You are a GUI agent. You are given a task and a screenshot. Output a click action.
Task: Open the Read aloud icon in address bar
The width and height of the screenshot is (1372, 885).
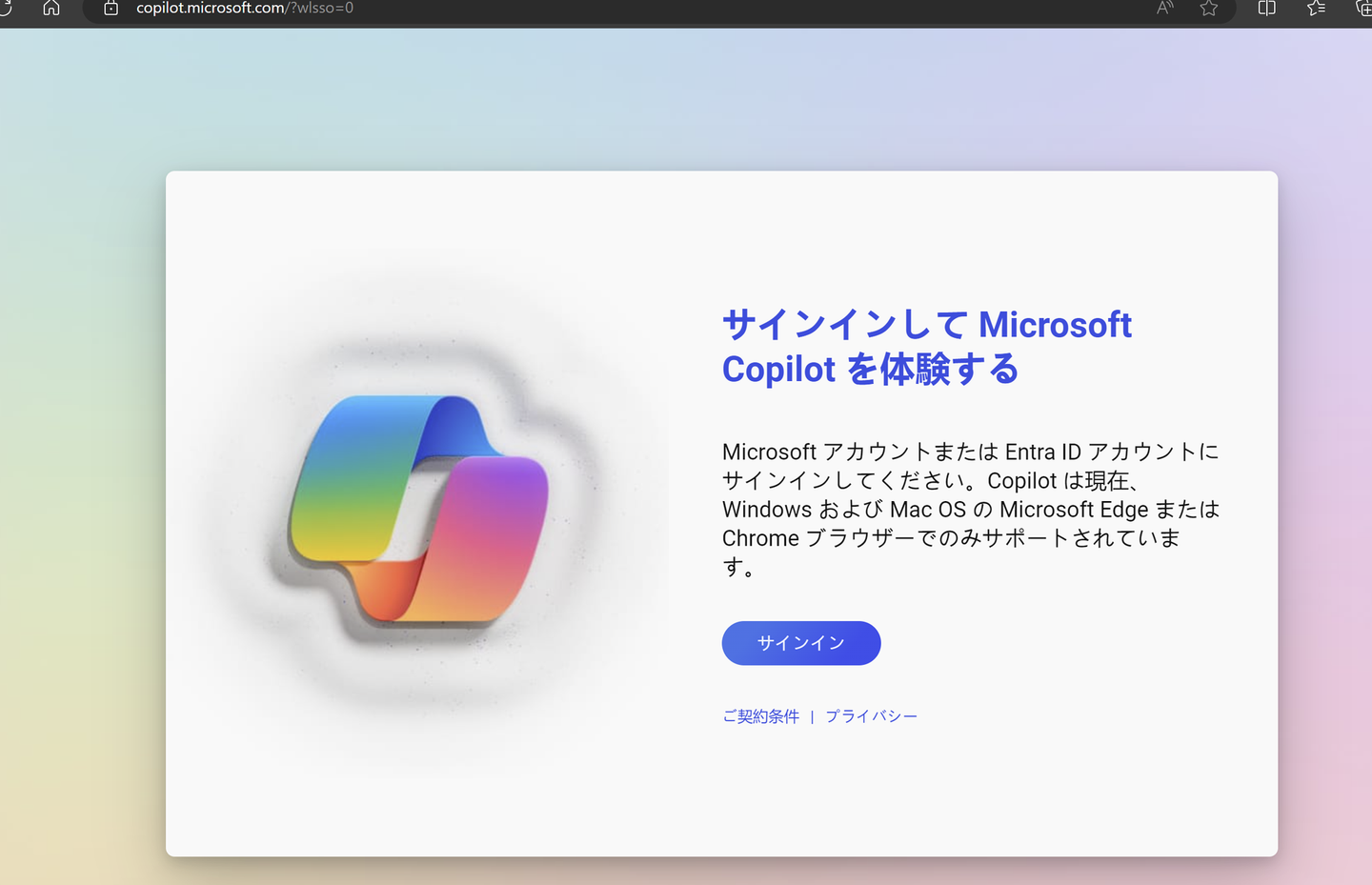1164,9
